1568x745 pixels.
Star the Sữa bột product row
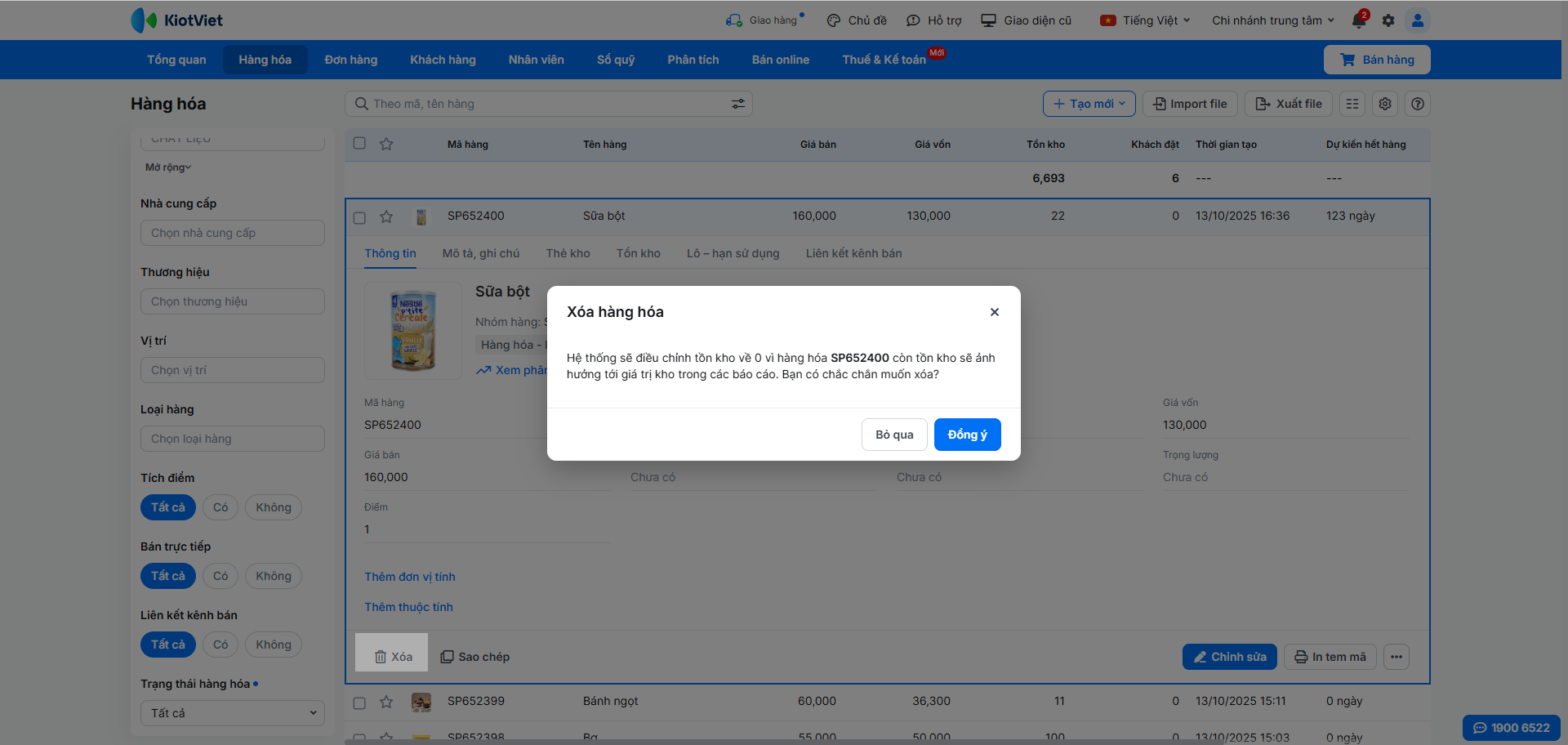click(x=386, y=216)
